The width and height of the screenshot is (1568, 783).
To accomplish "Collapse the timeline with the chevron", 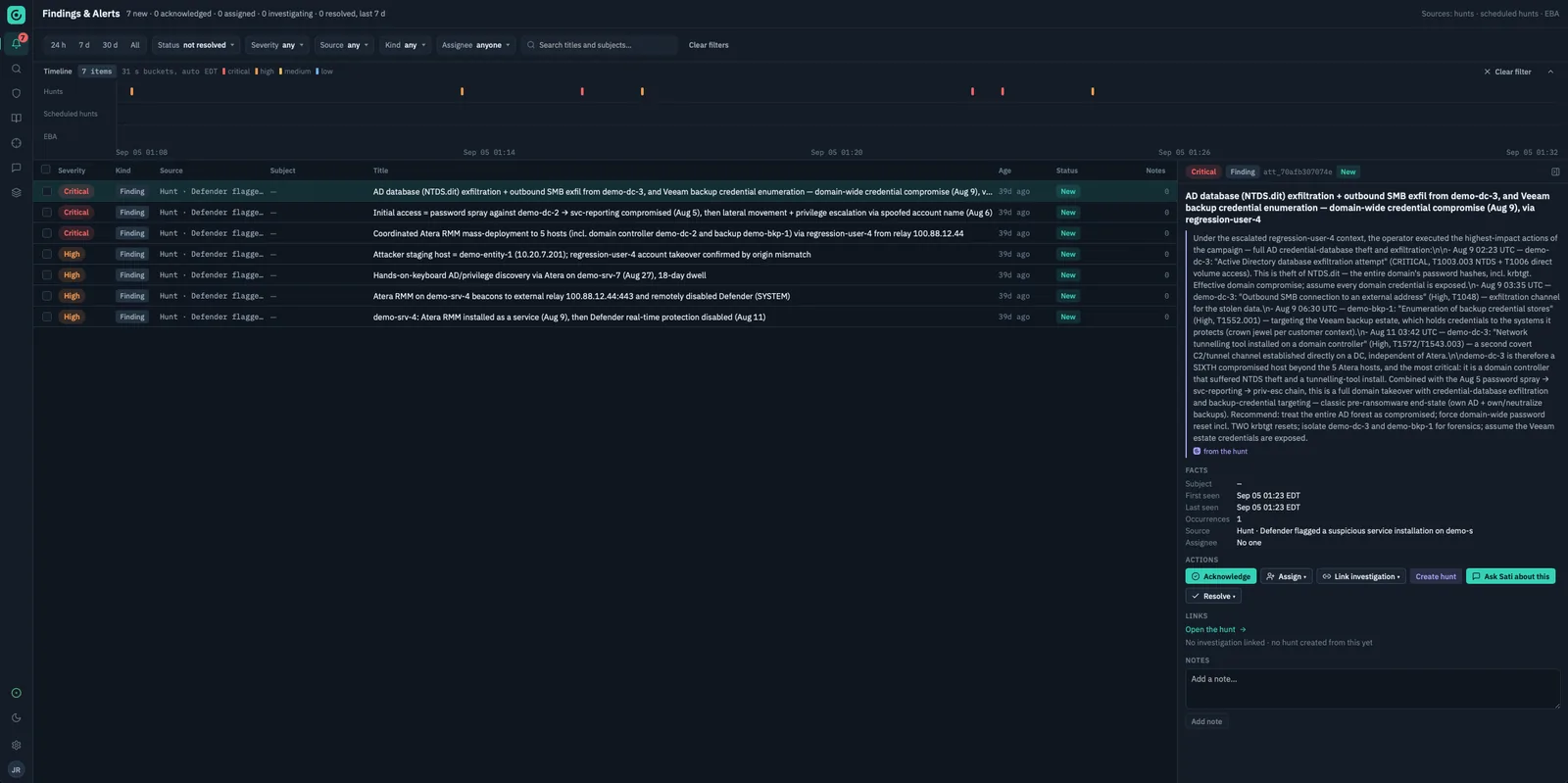I will [x=1550, y=72].
